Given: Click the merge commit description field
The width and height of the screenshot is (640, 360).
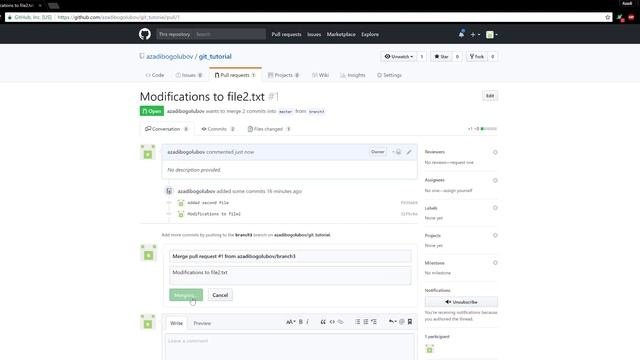Looking at the screenshot, I should click(290, 276).
